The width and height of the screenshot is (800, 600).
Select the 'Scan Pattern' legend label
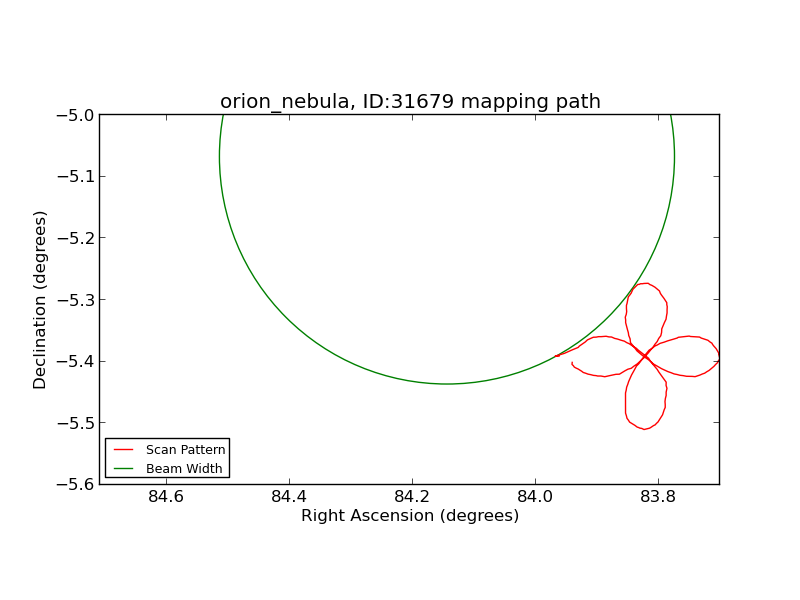(x=185, y=449)
